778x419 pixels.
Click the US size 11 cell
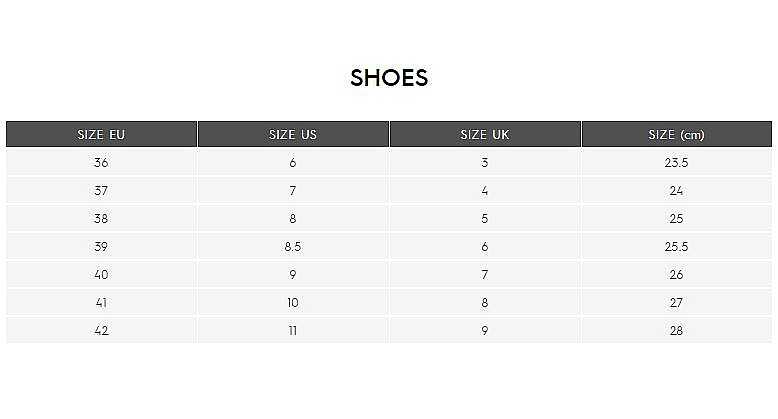[293, 330]
